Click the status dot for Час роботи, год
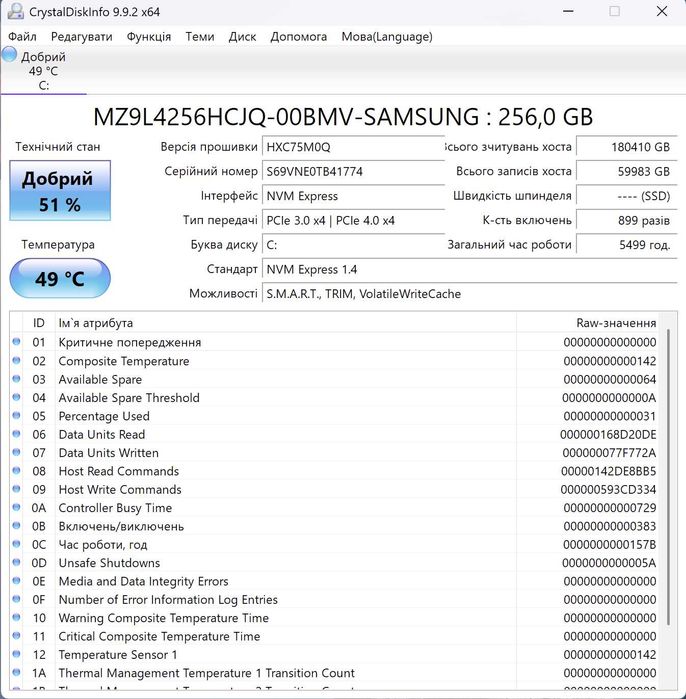This screenshot has width=686, height=699. (x=16, y=544)
